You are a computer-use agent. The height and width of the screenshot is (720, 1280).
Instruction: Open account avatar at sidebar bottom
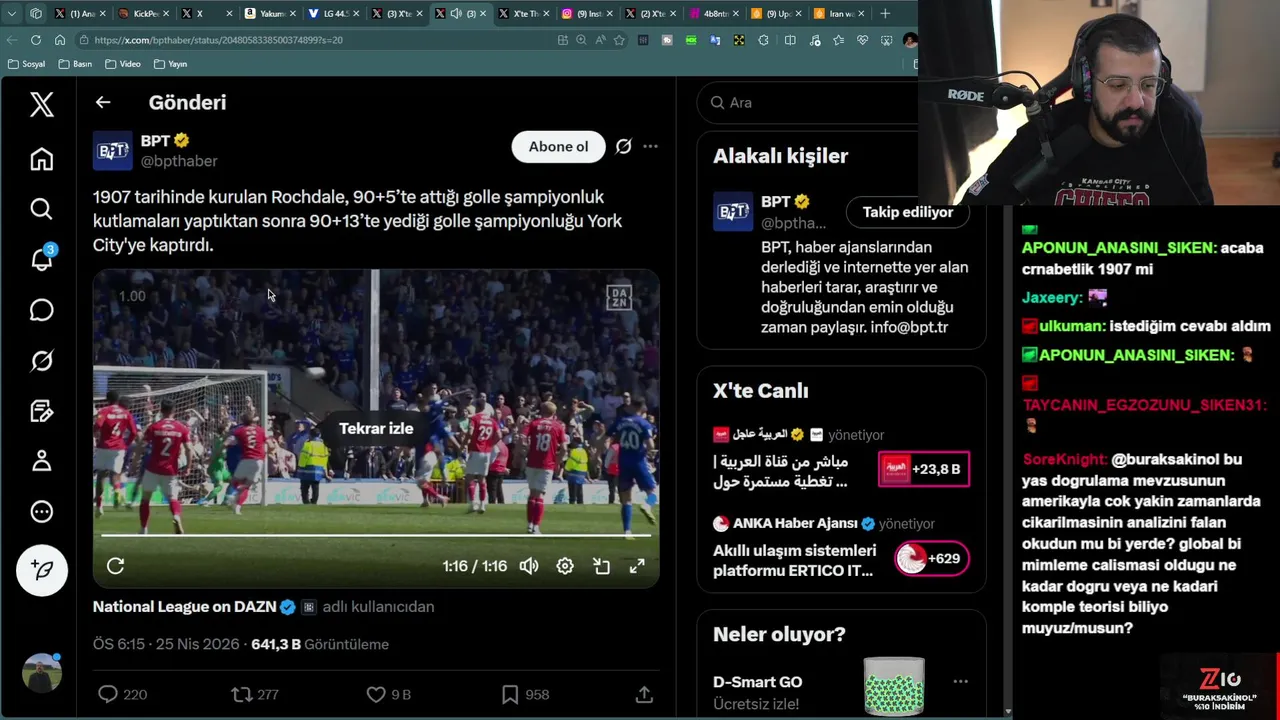41,673
